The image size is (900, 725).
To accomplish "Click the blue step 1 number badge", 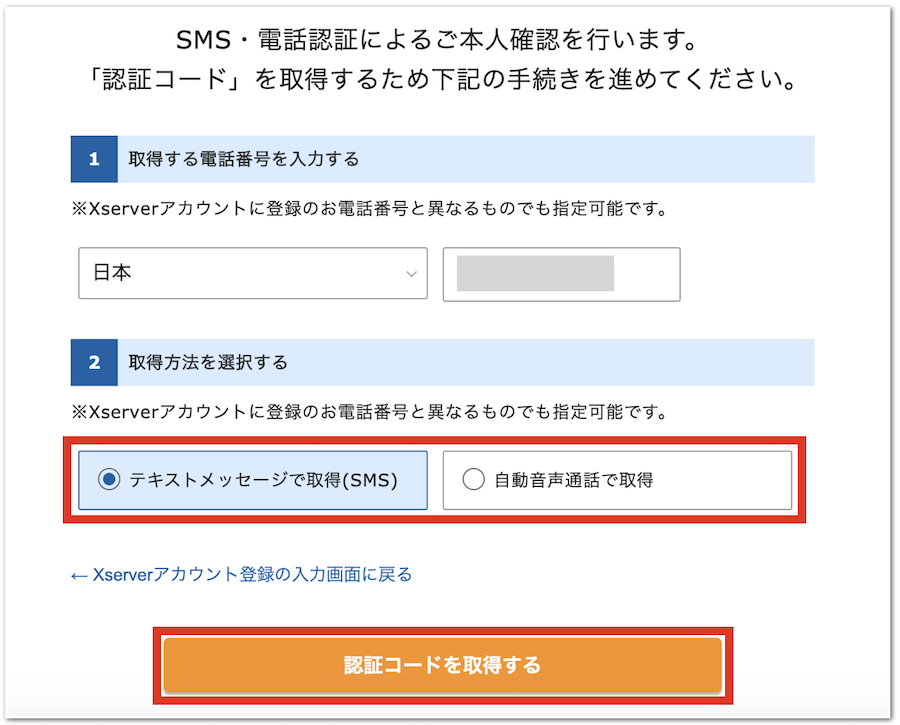I will pos(94,159).
